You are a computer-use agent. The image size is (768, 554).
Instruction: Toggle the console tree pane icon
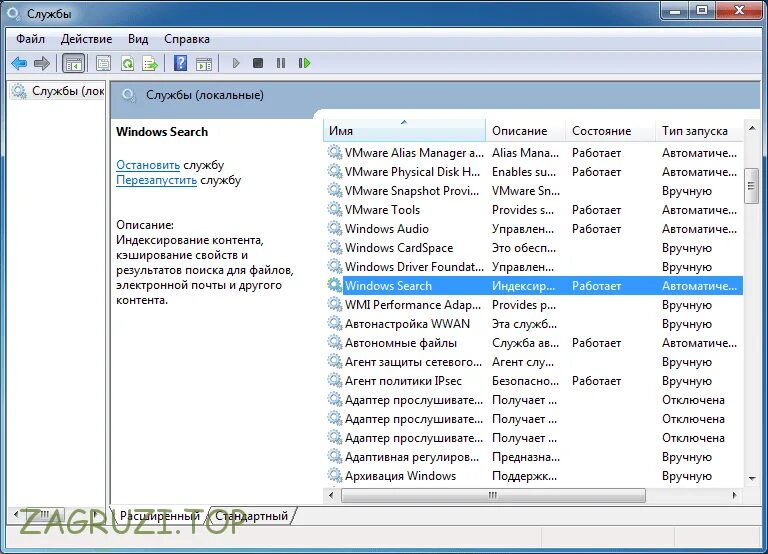[x=73, y=64]
